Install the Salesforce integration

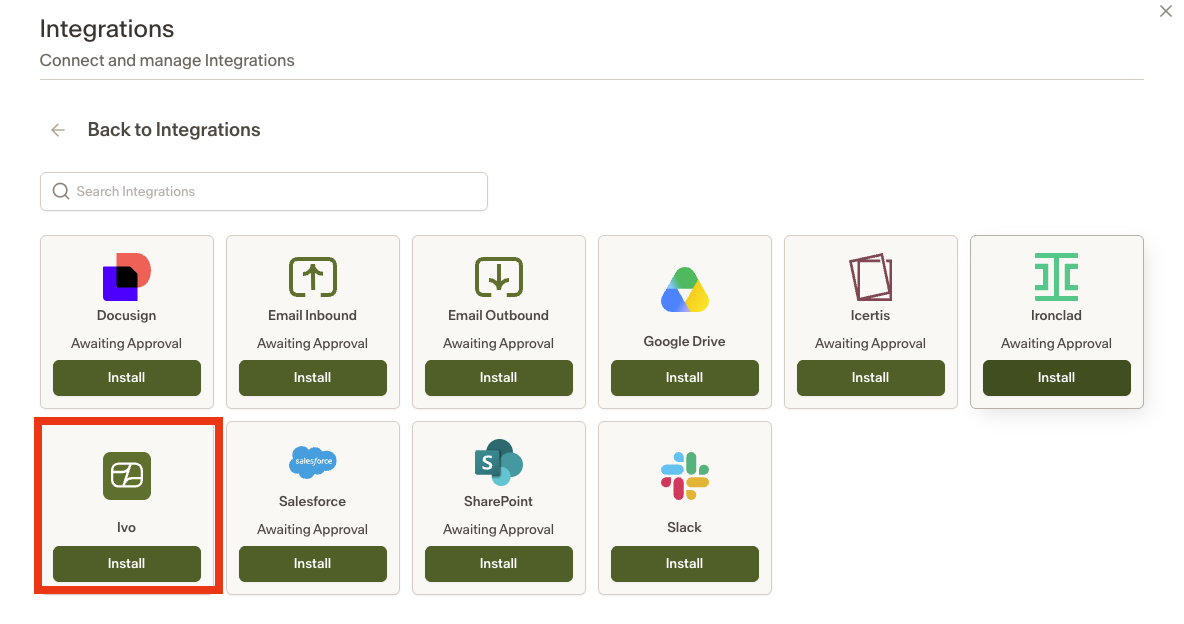click(313, 564)
